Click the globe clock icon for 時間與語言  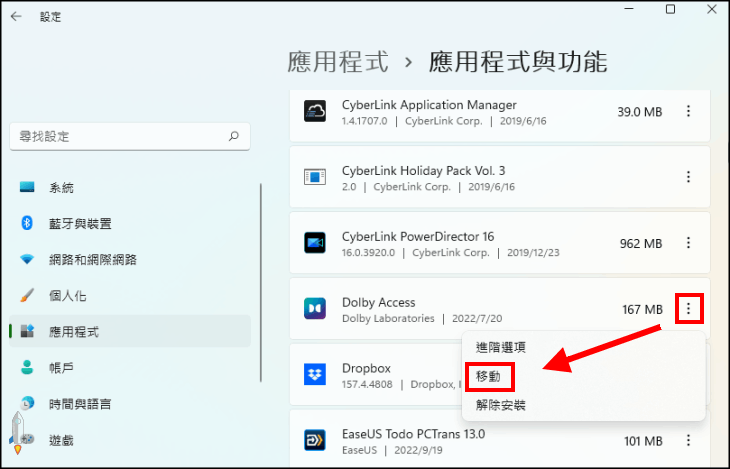27,403
